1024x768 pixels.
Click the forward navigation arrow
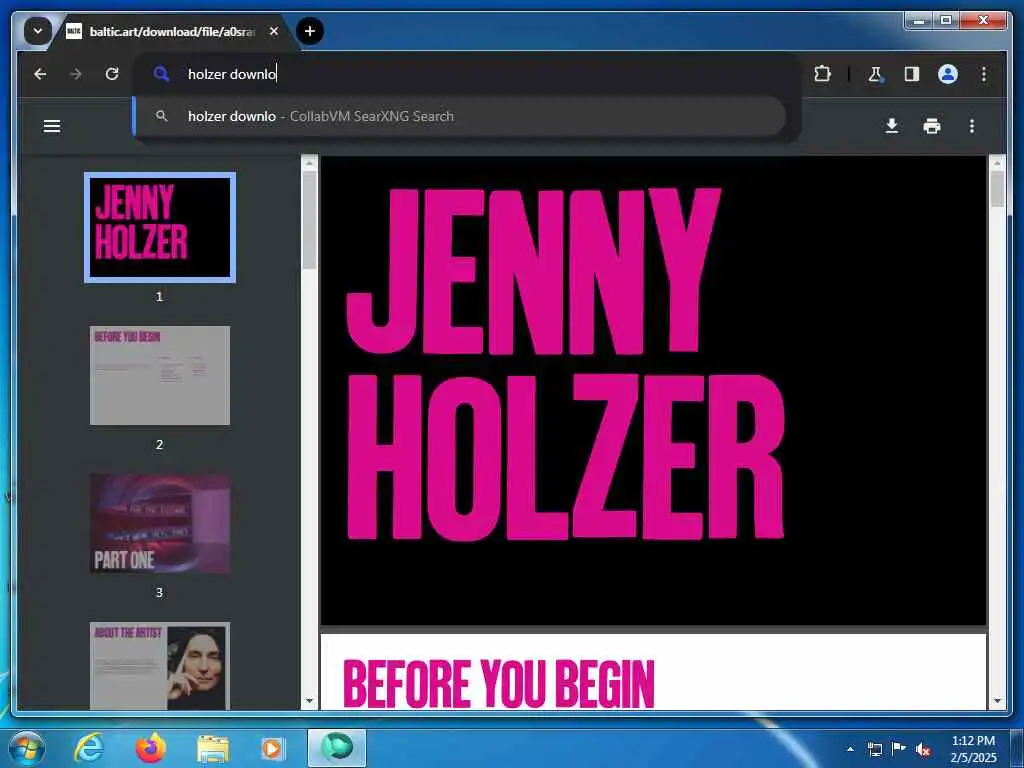(x=76, y=74)
